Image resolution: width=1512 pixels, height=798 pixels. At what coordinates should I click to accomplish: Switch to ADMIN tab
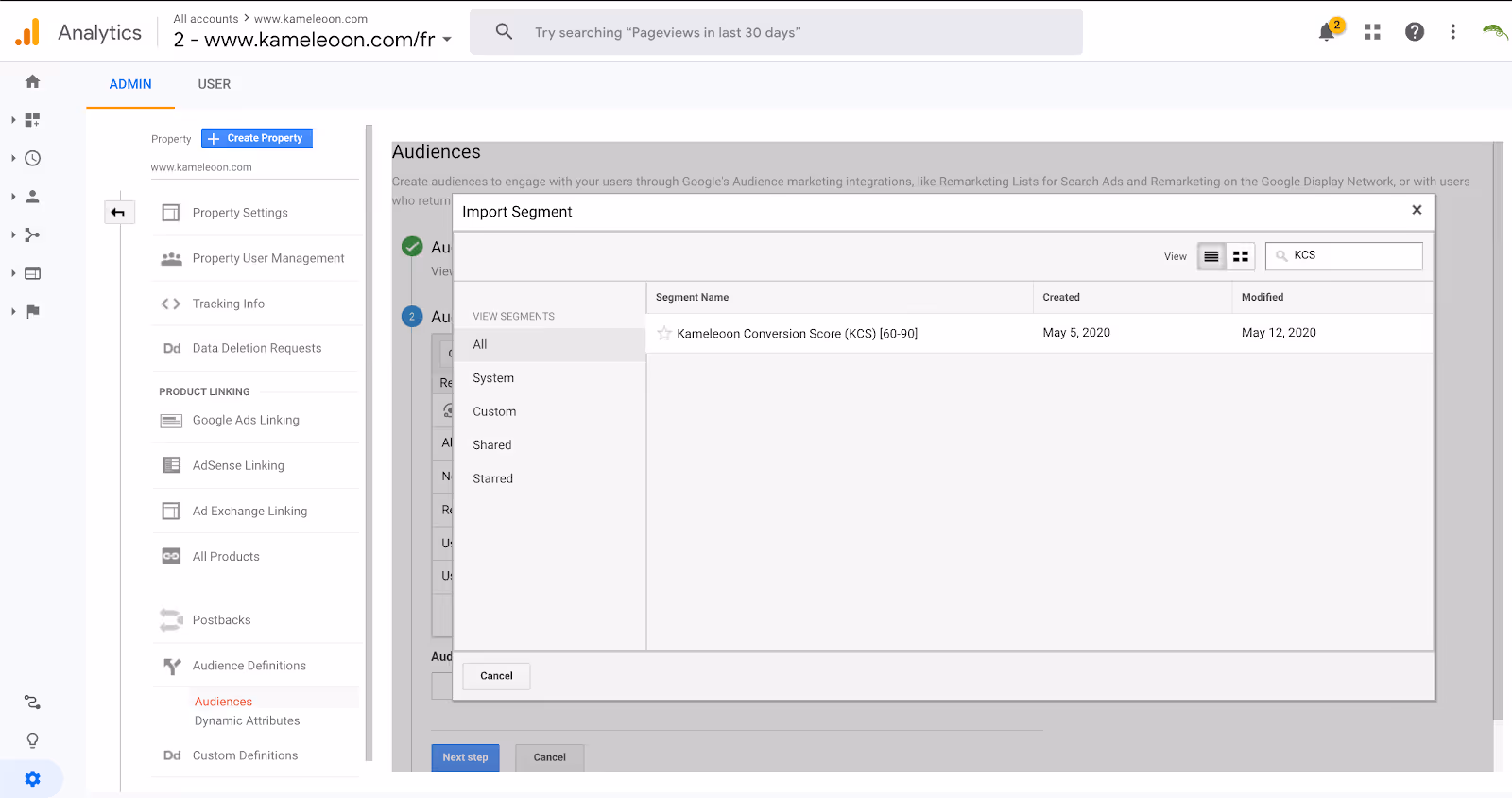[130, 84]
